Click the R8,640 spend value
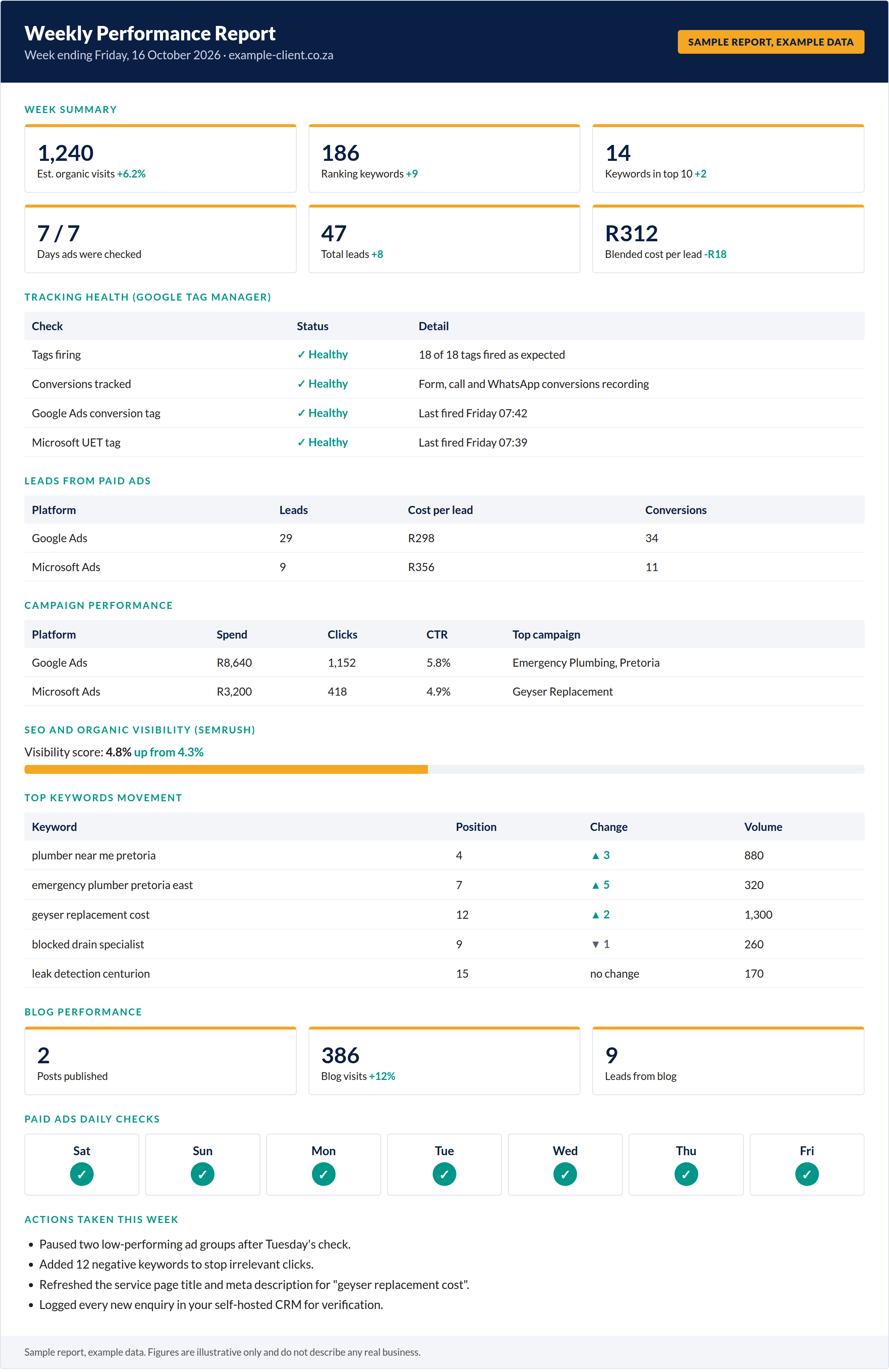 234,663
